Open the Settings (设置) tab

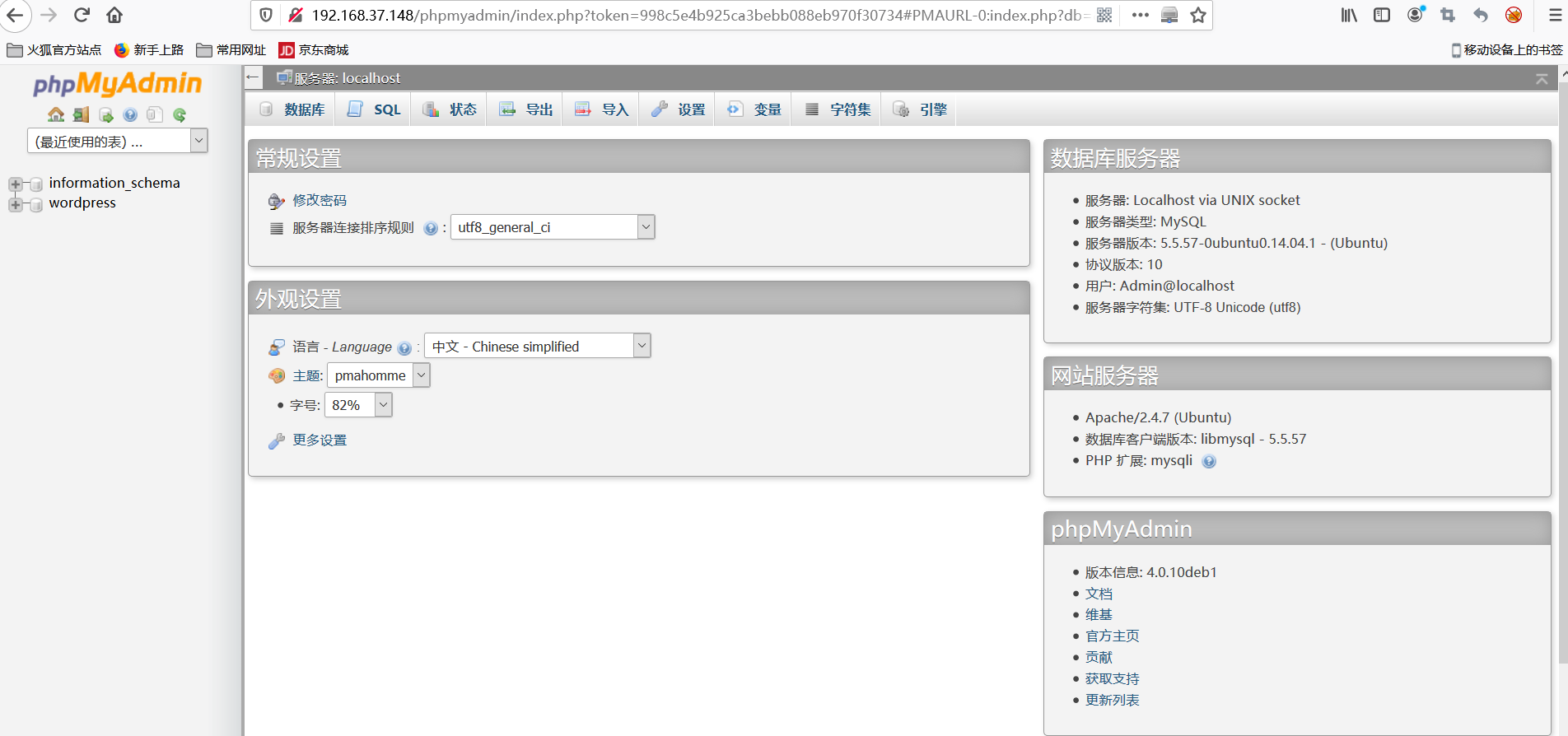click(677, 109)
